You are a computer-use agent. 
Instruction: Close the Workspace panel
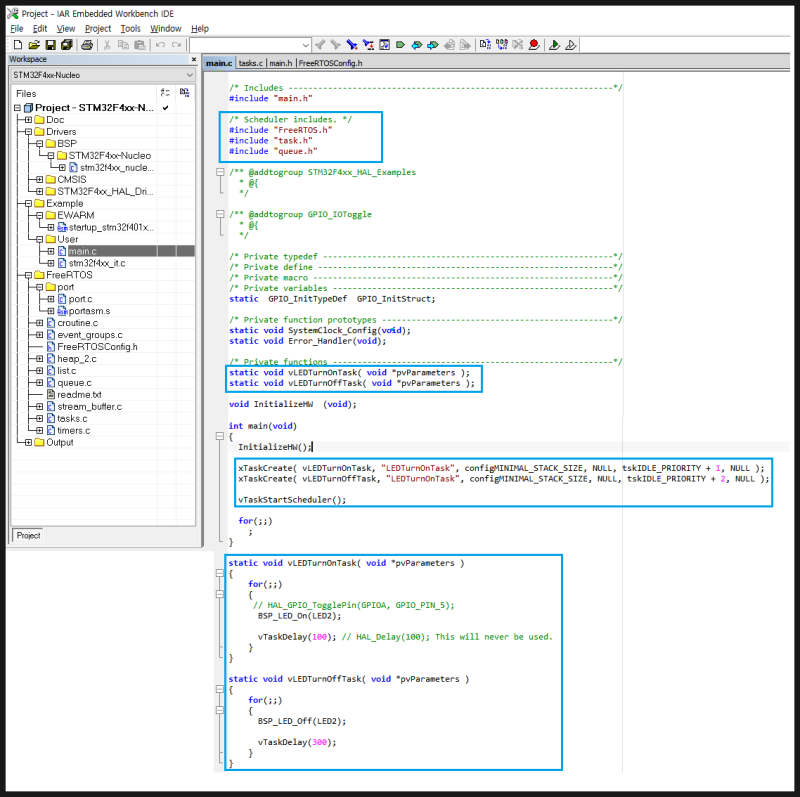[x=194, y=59]
